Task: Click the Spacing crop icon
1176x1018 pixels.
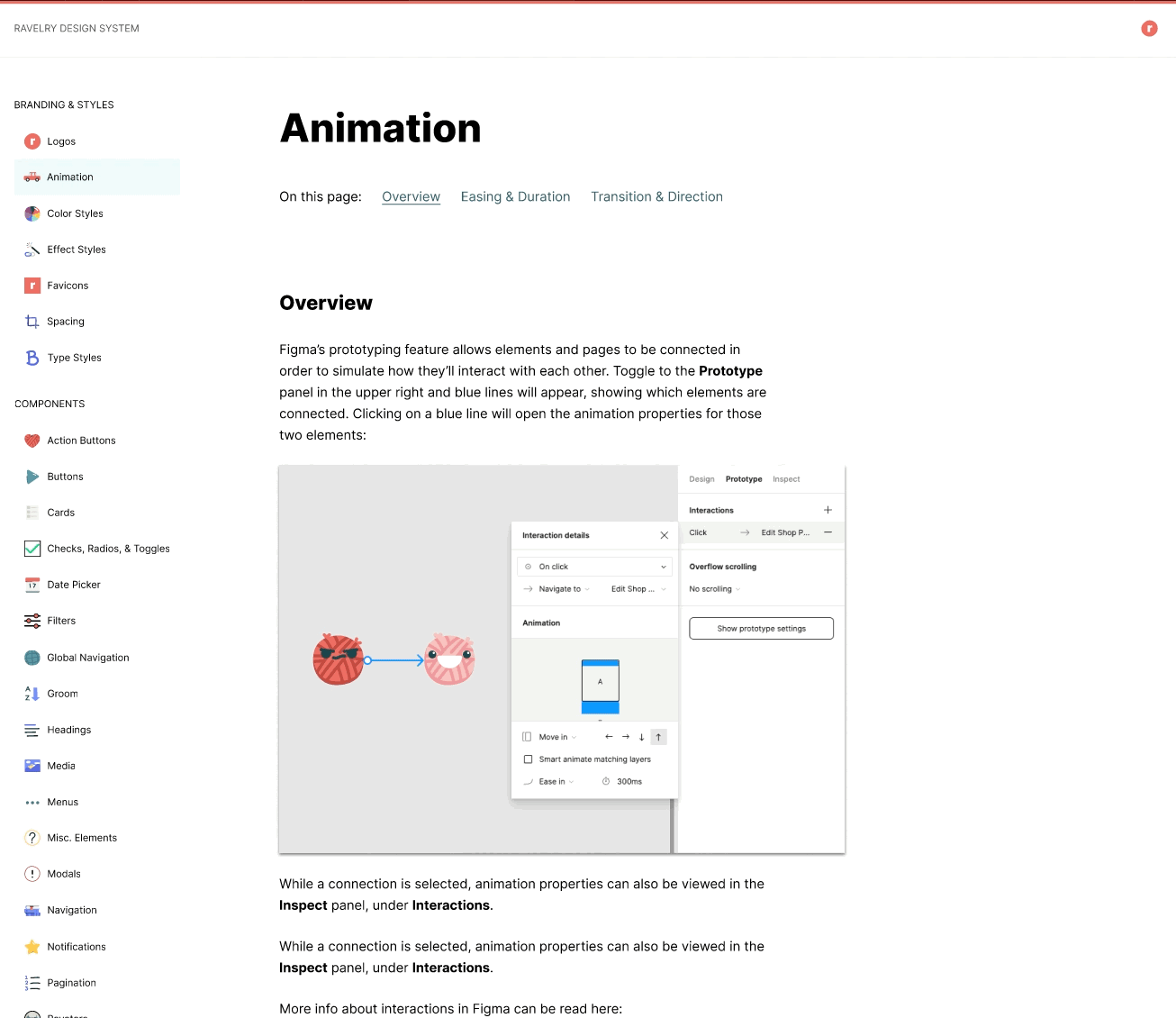Action: [x=32, y=322]
